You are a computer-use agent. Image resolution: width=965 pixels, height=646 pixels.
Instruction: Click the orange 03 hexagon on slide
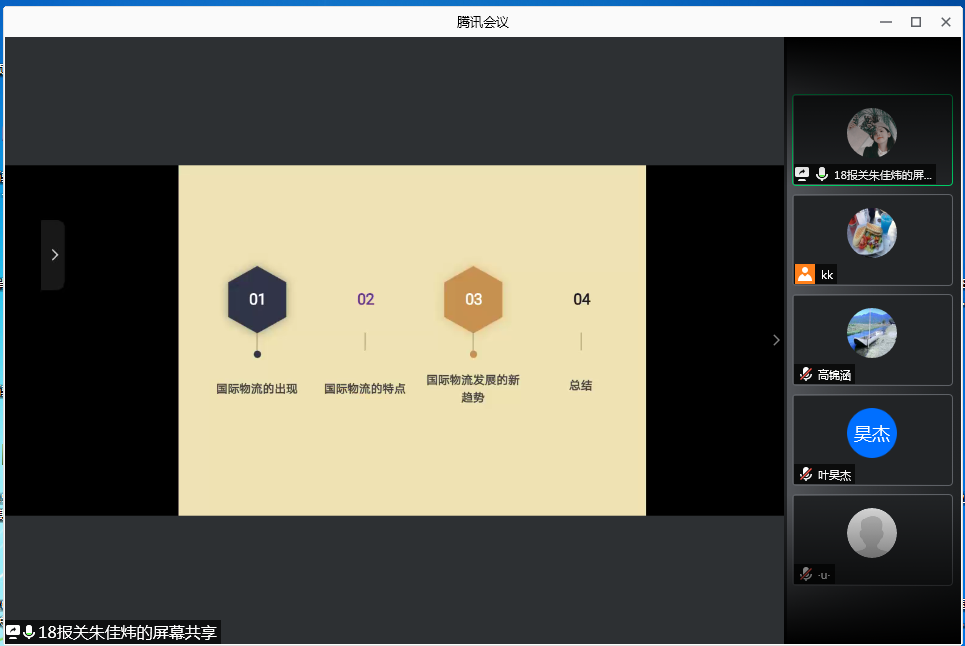[473, 299]
